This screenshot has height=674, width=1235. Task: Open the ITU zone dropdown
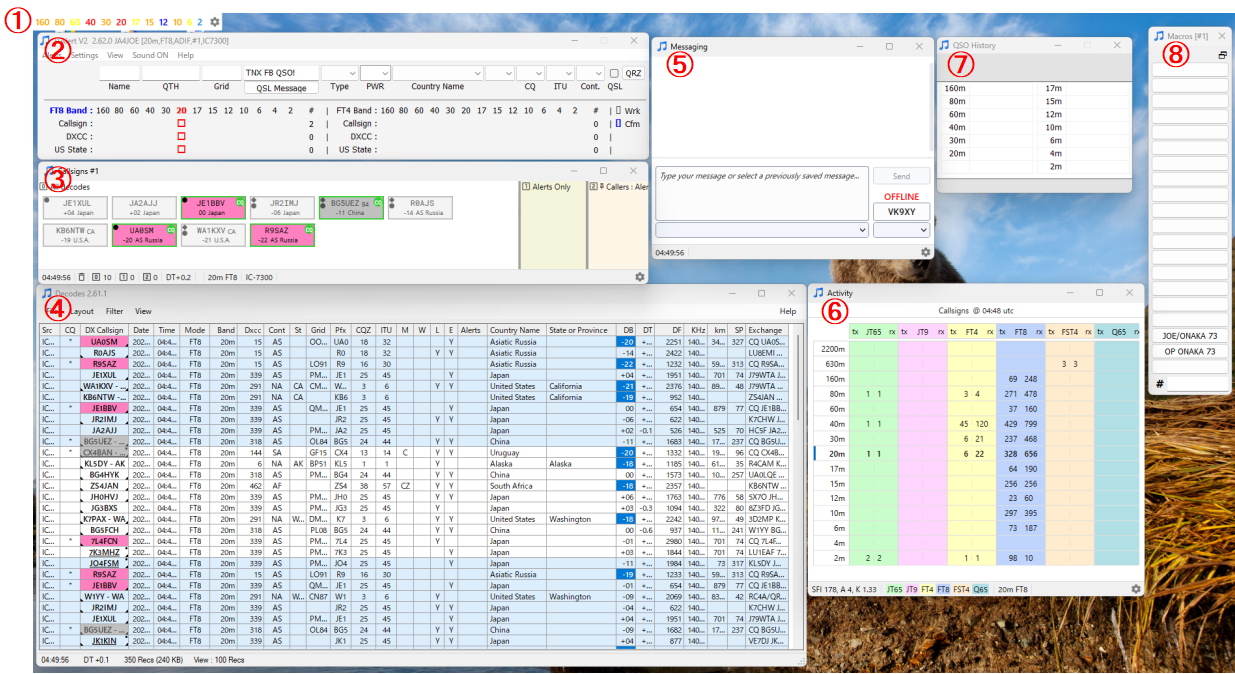click(x=560, y=73)
